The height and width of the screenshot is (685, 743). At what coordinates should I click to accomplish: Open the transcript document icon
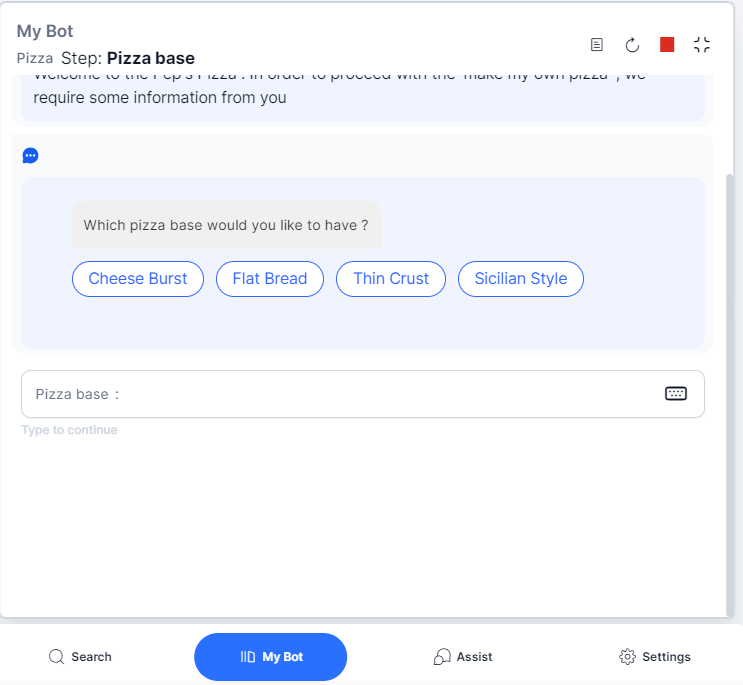click(597, 45)
